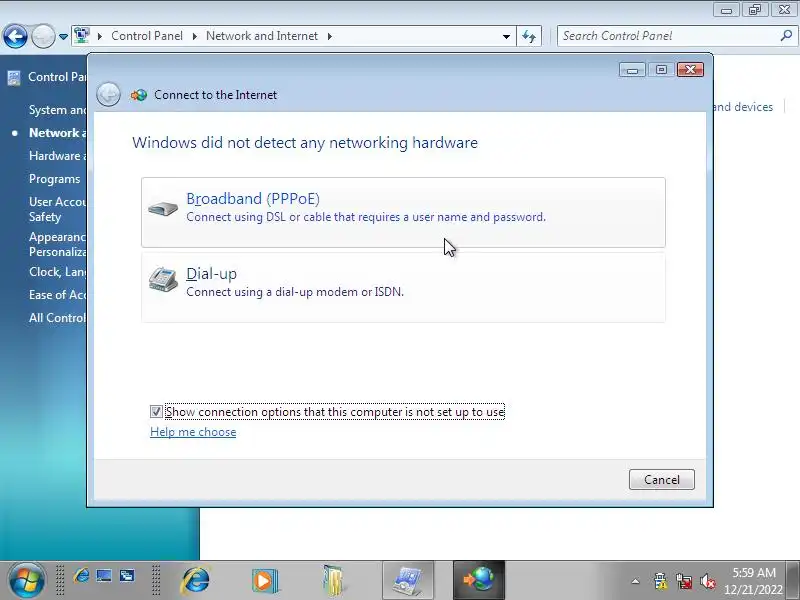This screenshot has width=800, height=600.
Task: Show hidden system tray icons
Action: [x=635, y=581]
